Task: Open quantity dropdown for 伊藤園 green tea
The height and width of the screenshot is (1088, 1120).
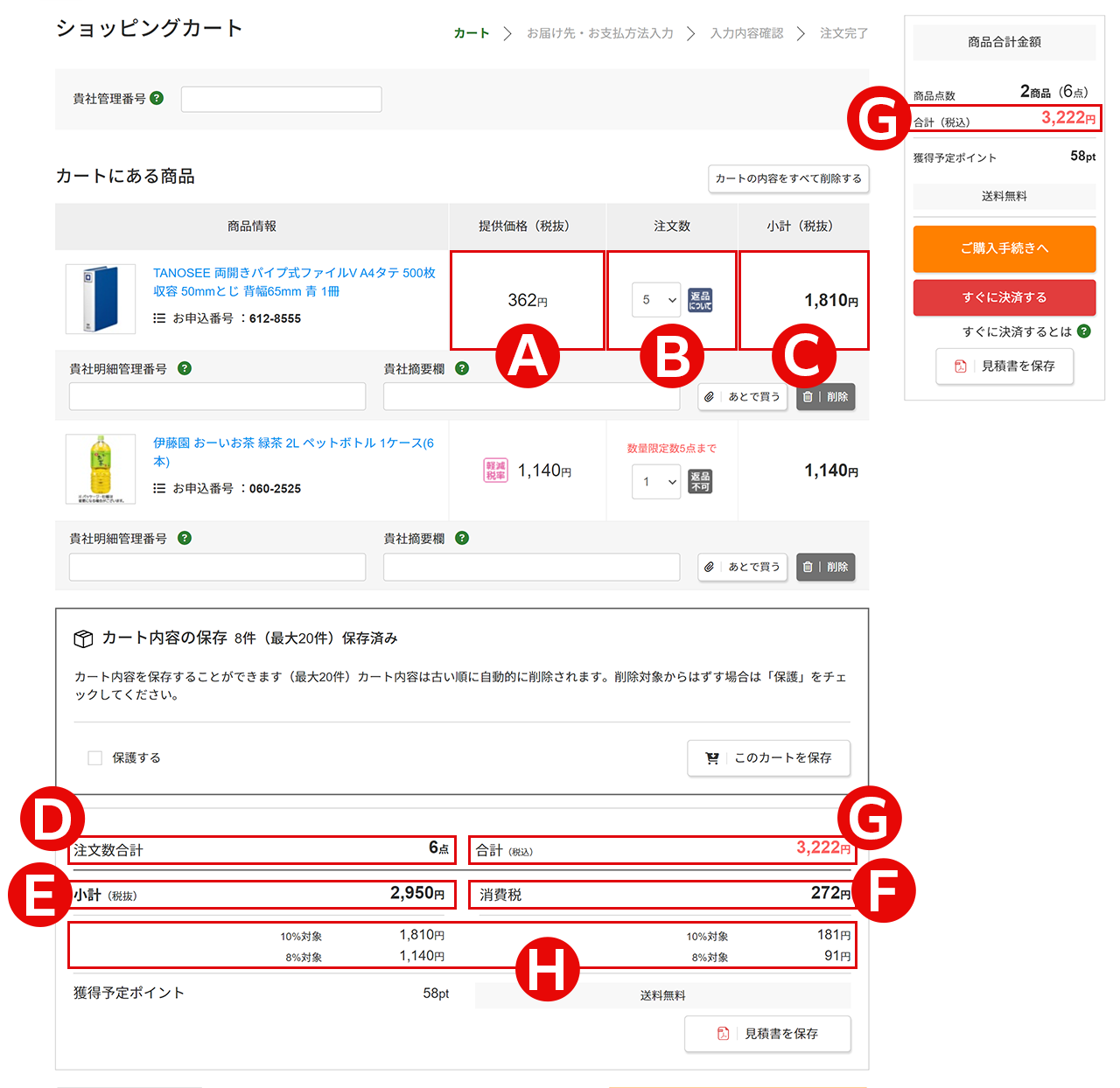Action: (x=656, y=481)
